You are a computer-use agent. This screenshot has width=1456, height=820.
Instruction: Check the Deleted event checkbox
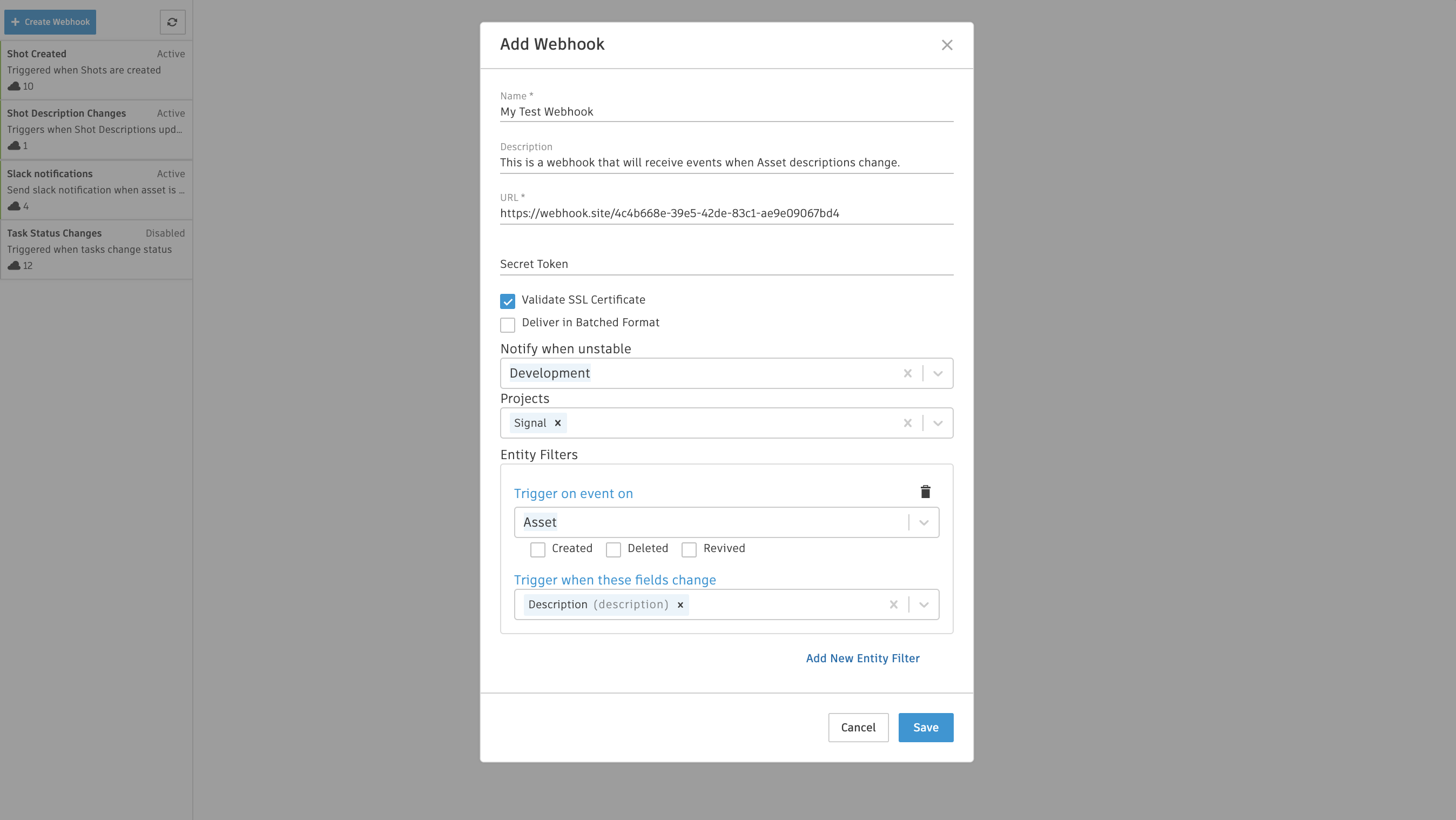(x=614, y=550)
